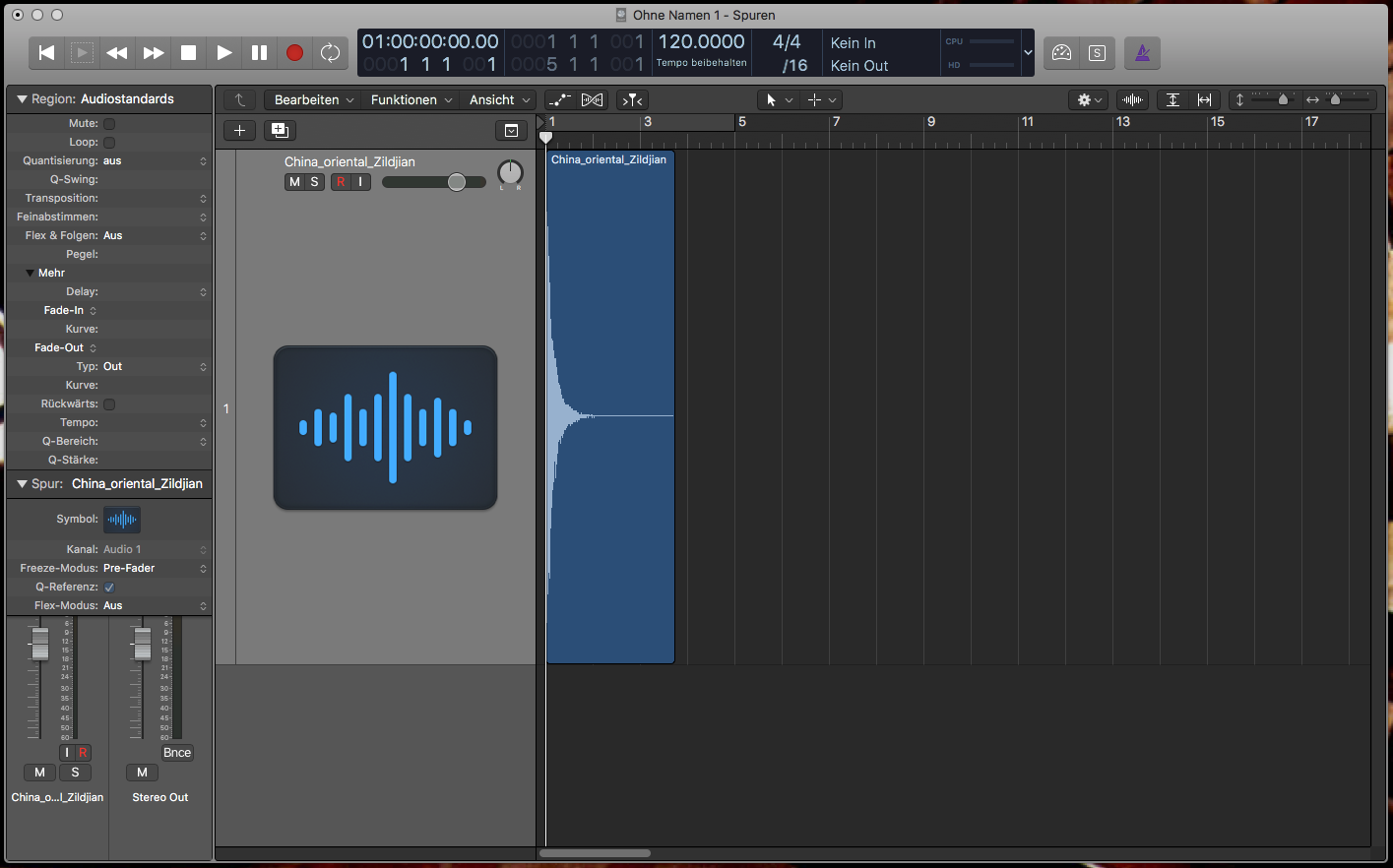The width and height of the screenshot is (1393, 868).
Task: Uncheck the Q-Referenz checkbox
Action: [109, 588]
